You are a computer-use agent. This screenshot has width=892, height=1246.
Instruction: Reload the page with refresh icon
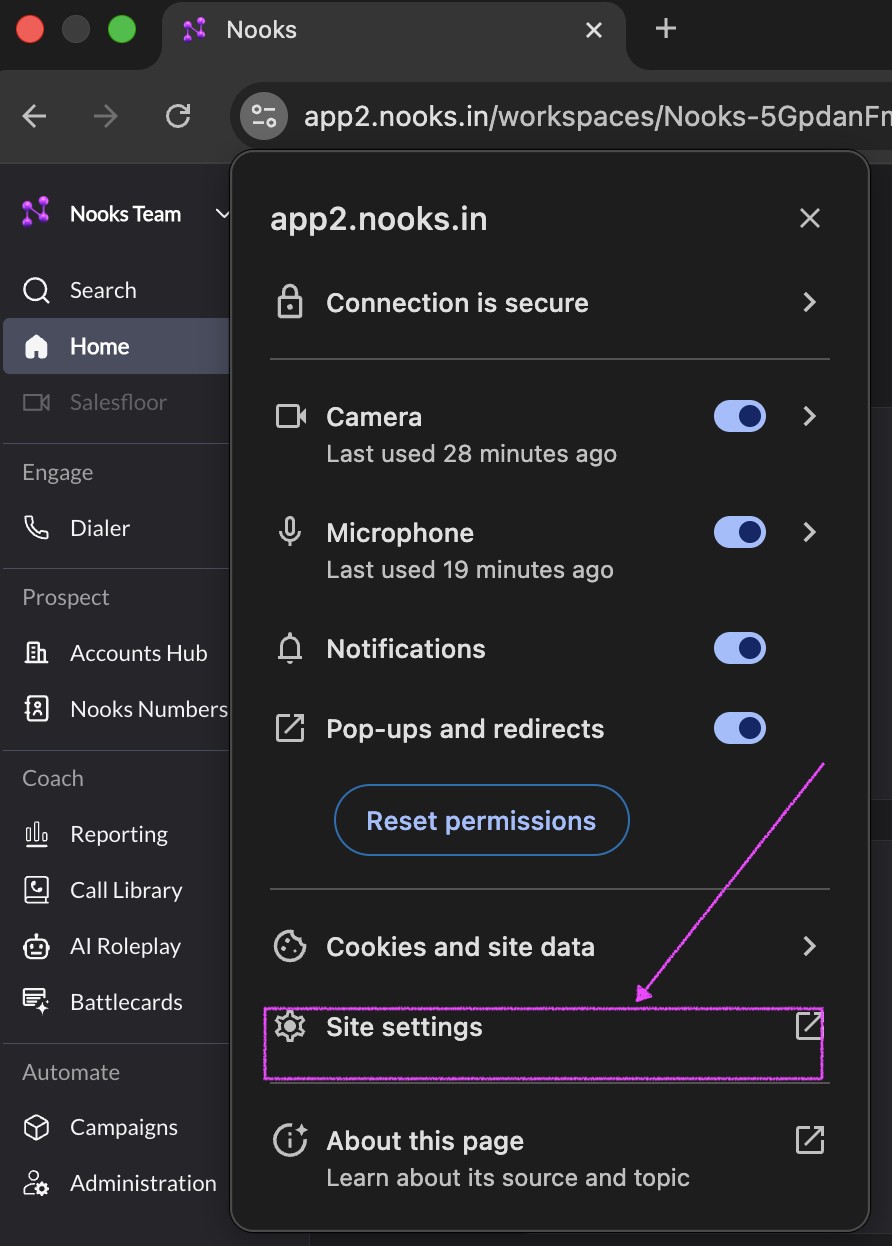click(x=178, y=117)
